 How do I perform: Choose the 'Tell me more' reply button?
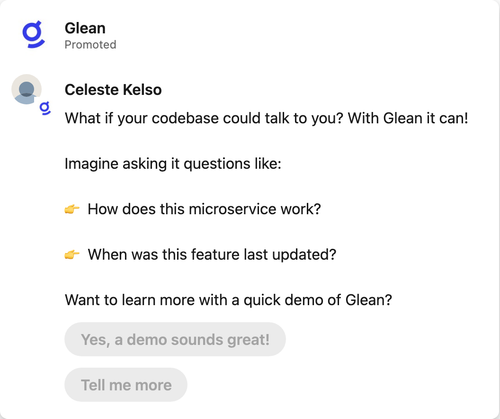click(x=126, y=385)
